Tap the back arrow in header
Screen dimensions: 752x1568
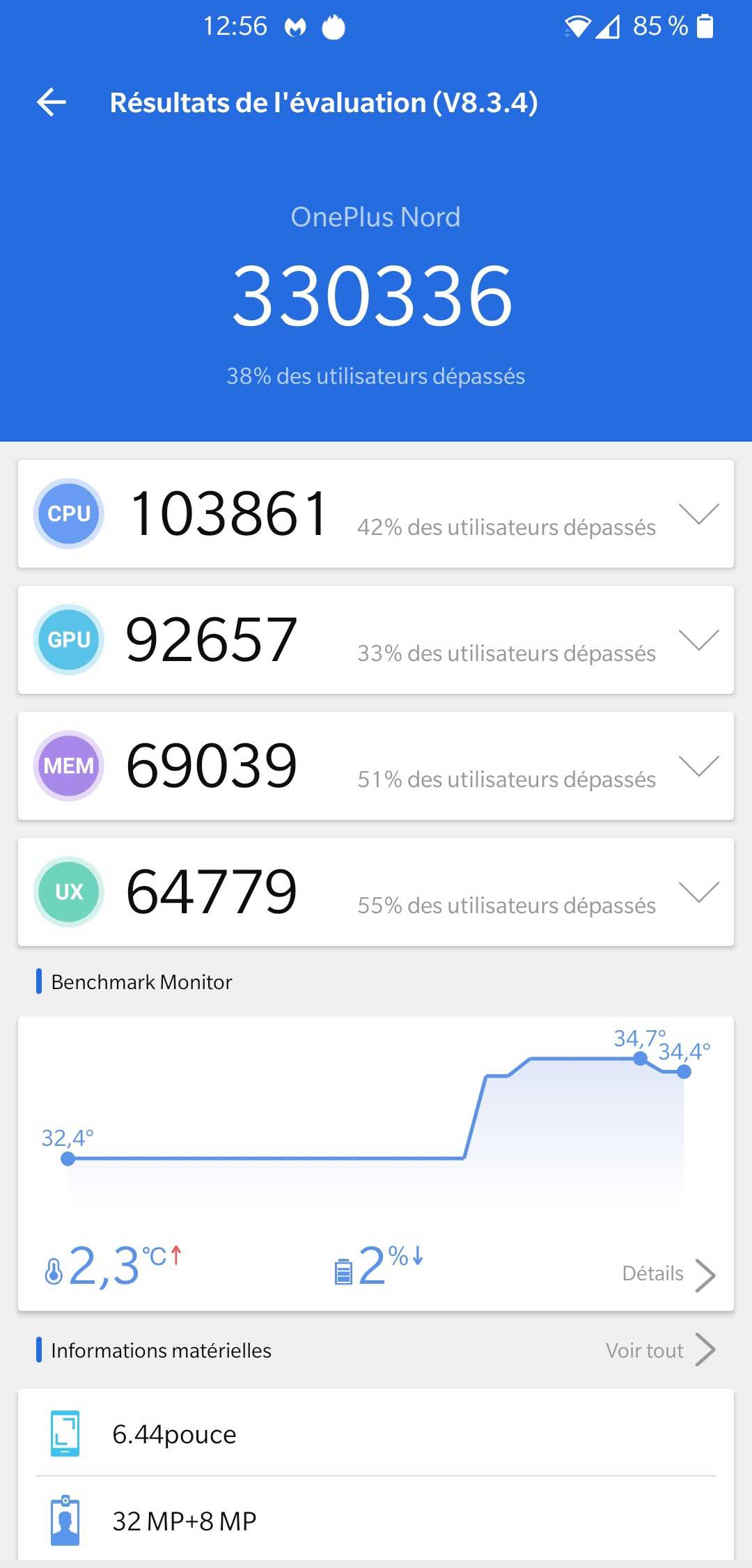(52, 102)
